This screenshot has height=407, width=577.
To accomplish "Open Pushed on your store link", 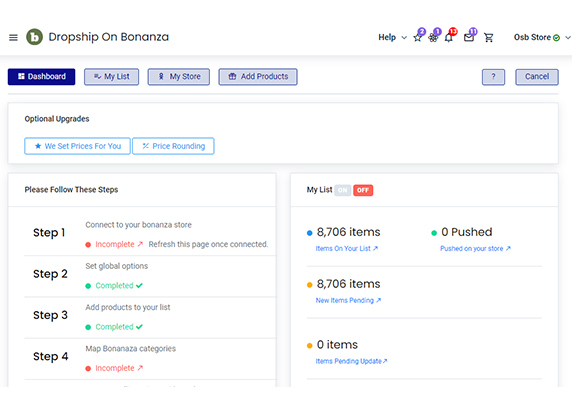I will pos(475,249).
